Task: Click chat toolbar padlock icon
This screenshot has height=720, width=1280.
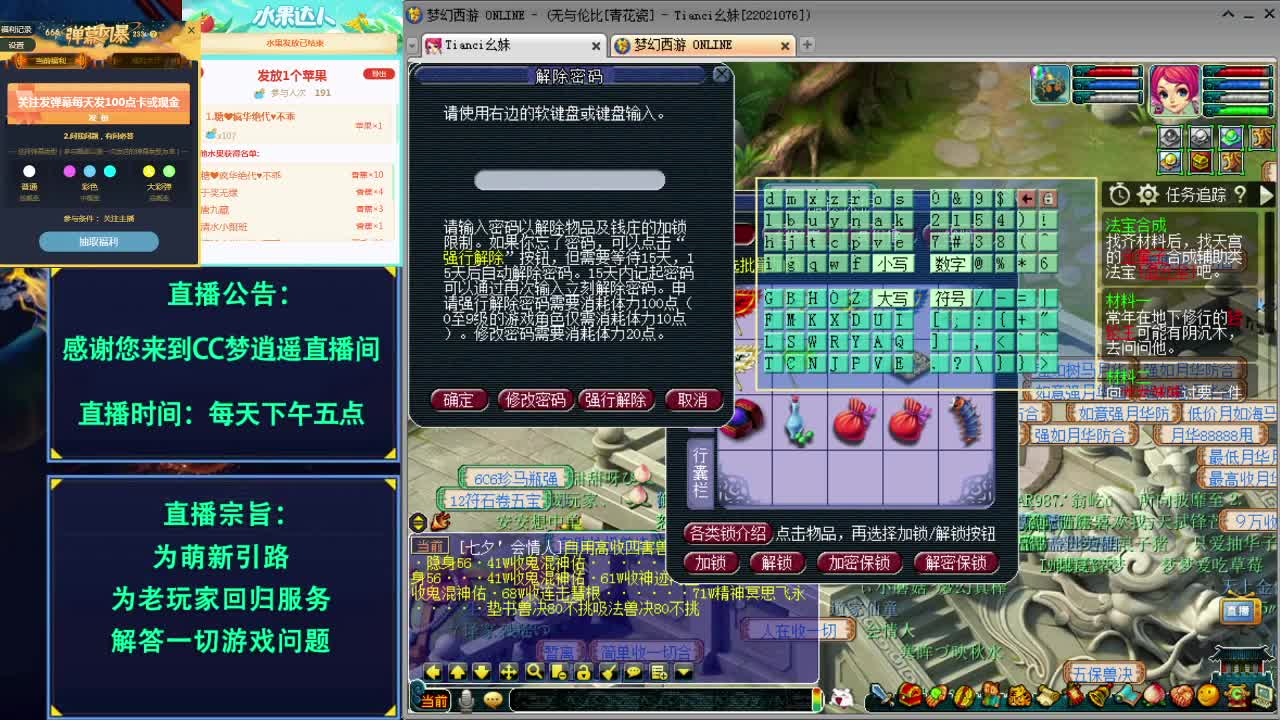Action: (x=583, y=672)
